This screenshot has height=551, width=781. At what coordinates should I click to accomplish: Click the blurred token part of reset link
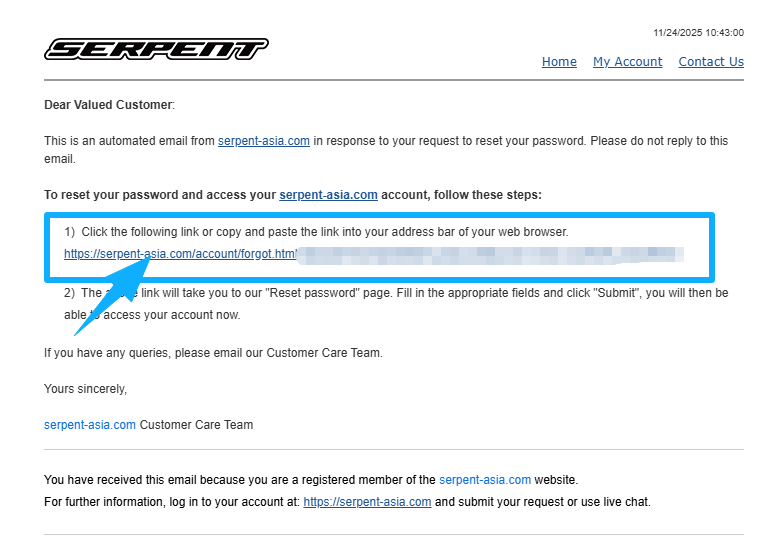pos(490,254)
